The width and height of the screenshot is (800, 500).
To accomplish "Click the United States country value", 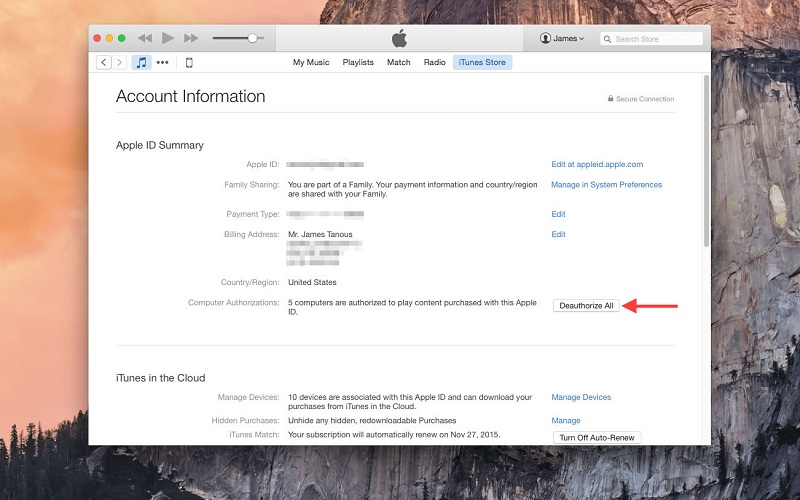I will (312, 282).
